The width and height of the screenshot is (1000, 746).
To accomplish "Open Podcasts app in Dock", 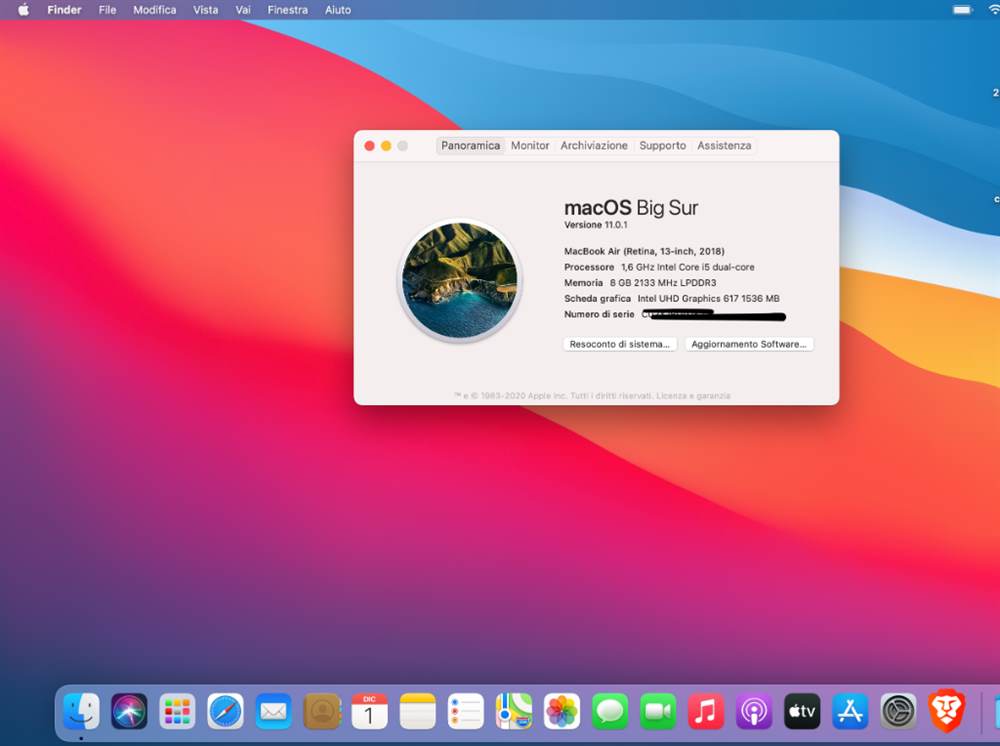I will point(754,711).
